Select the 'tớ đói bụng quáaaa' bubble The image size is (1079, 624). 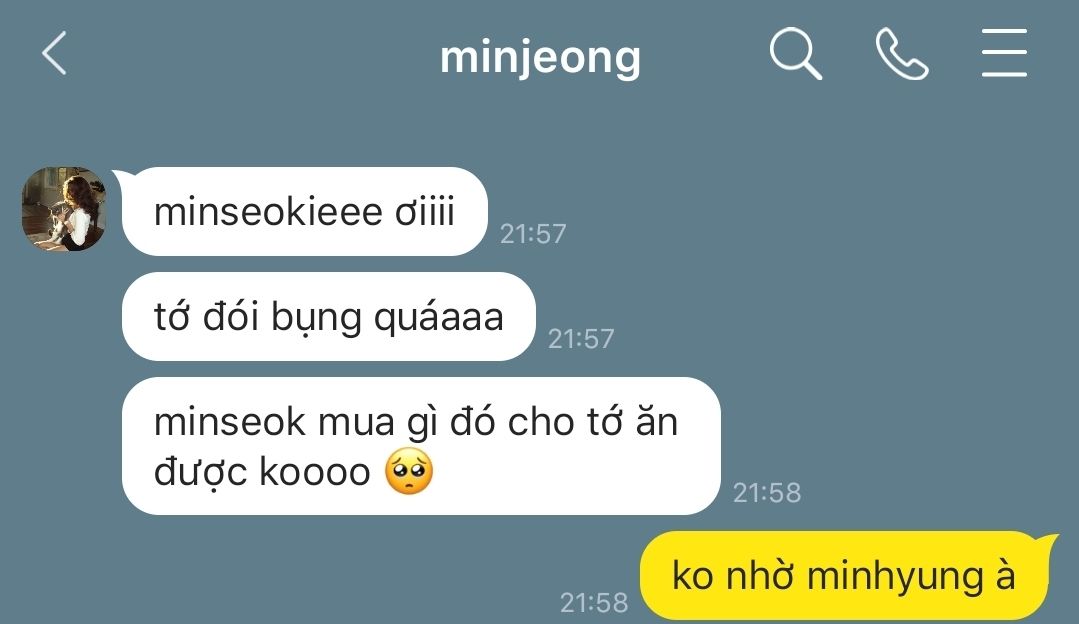(328, 316)
